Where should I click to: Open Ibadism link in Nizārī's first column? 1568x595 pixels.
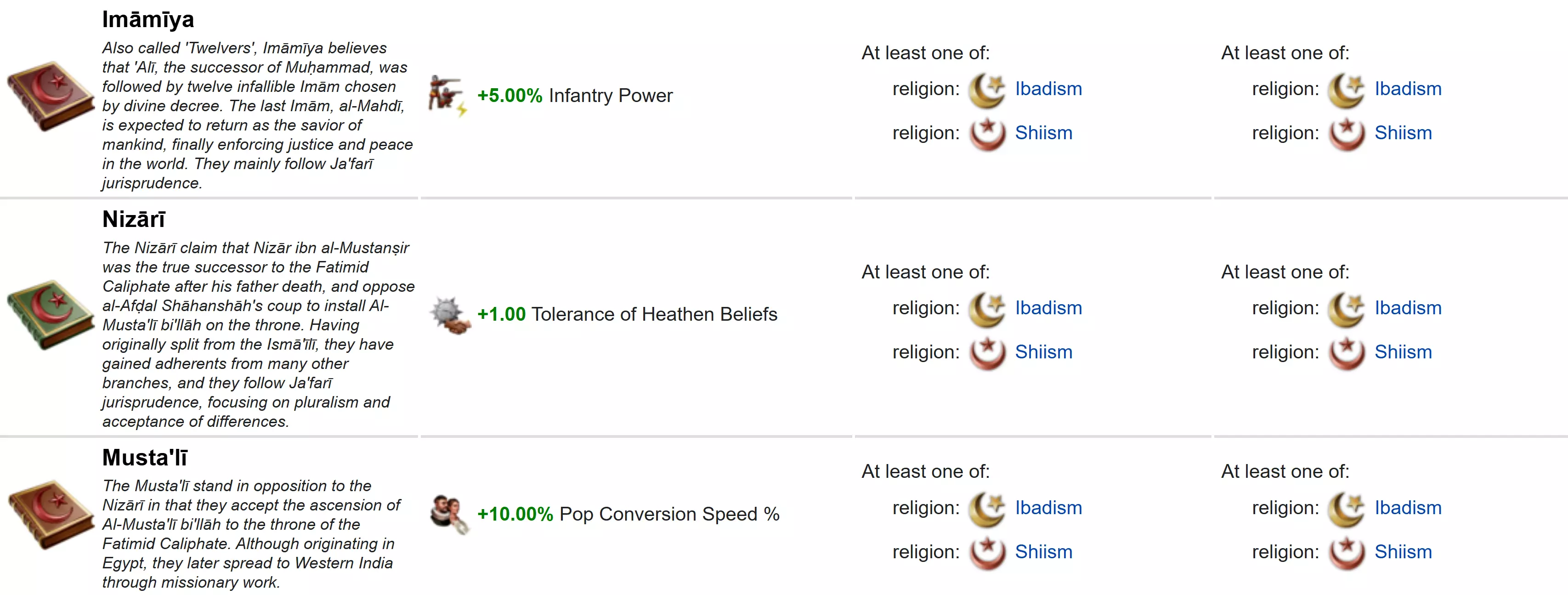[x=1048, y=308]
